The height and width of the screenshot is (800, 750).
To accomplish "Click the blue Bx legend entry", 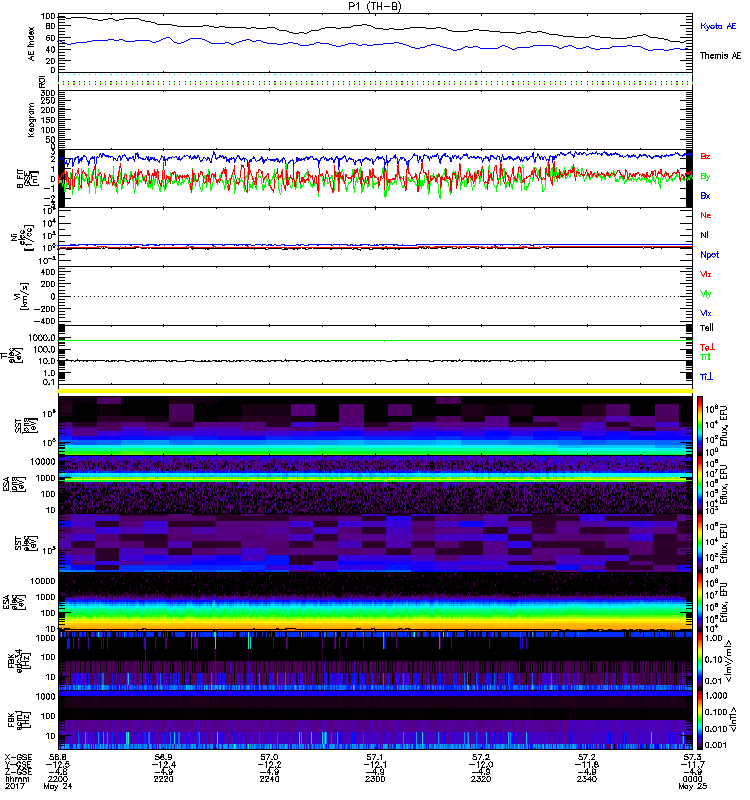I will pos(706,195).
